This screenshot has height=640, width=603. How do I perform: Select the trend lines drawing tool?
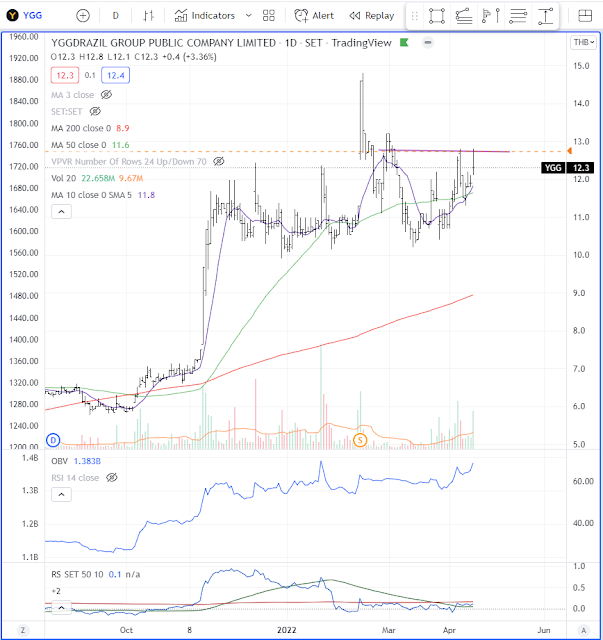[x=464, y=16]
